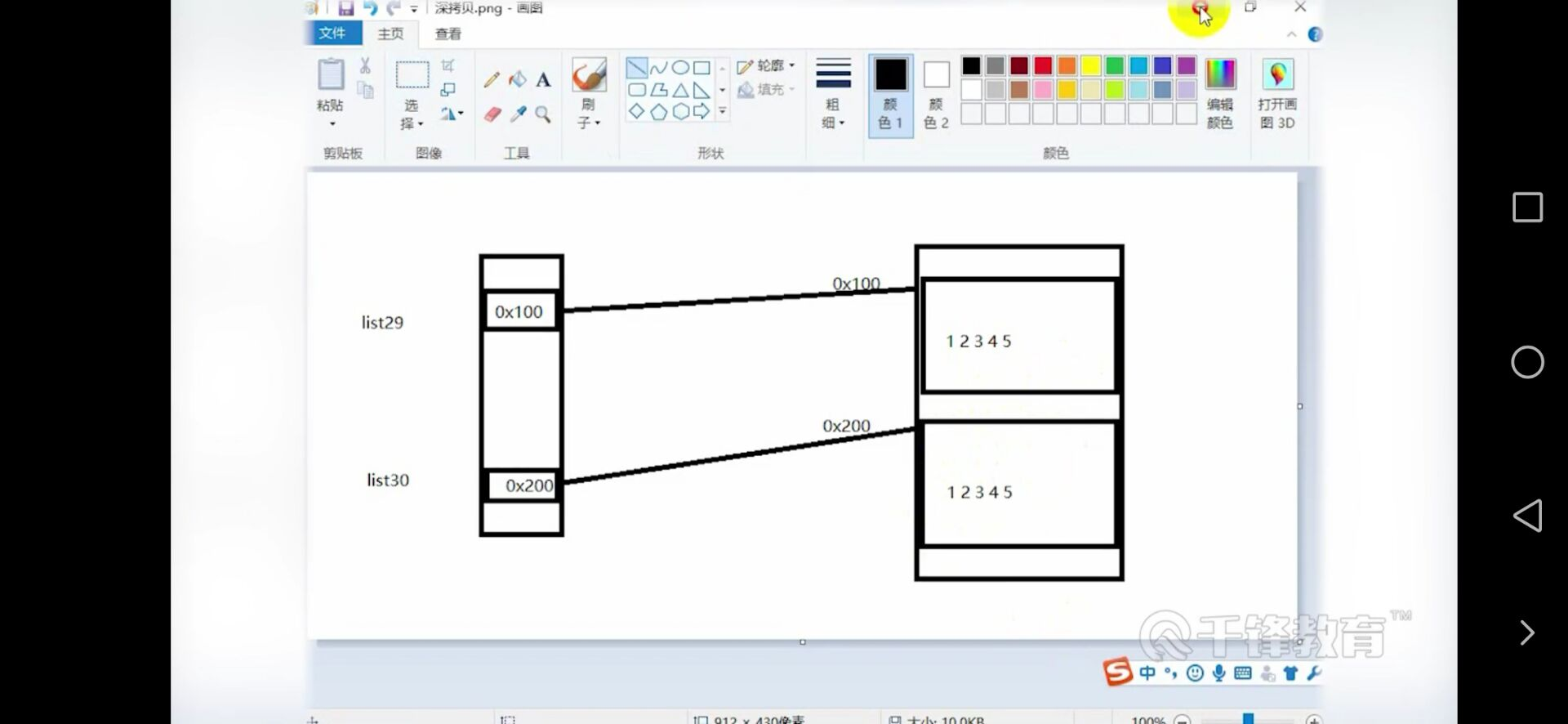Screen dimensions: 1568x724
Task: Click the 打开画图 3D button
Action: [1278, 94]
